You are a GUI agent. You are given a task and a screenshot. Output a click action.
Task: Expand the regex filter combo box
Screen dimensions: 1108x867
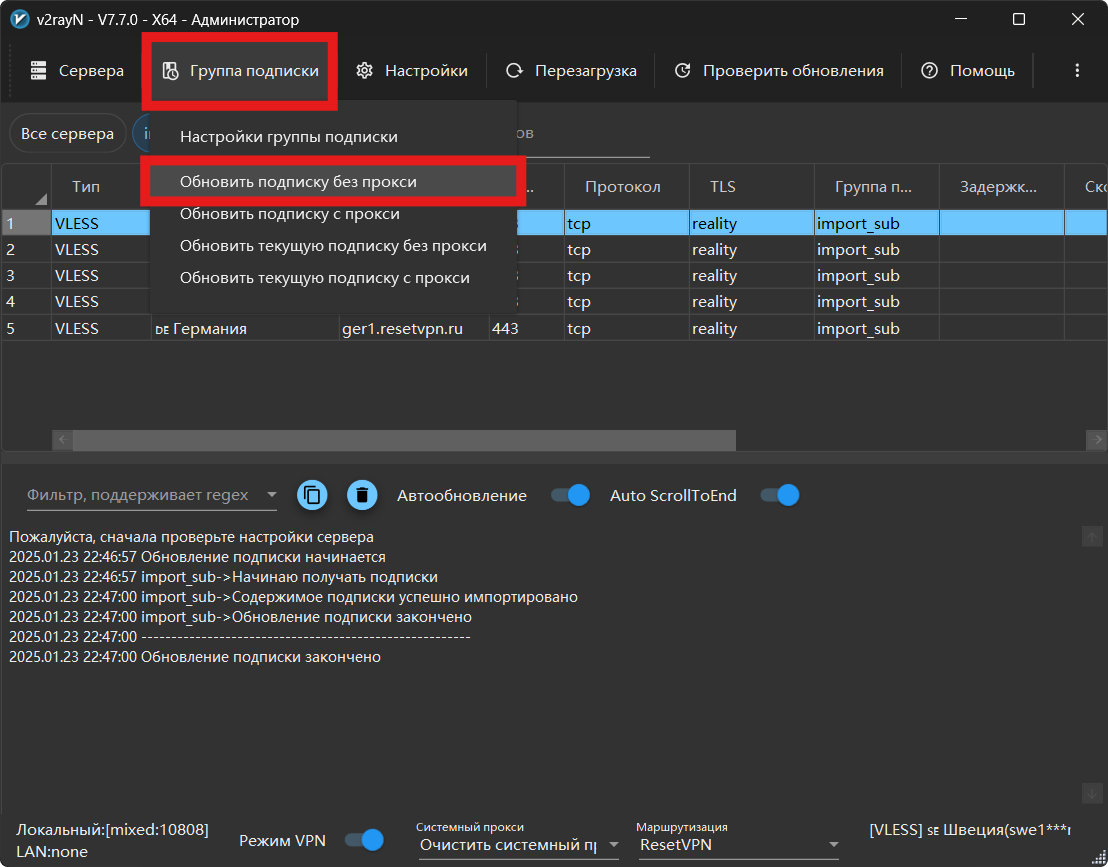(271, 495)
